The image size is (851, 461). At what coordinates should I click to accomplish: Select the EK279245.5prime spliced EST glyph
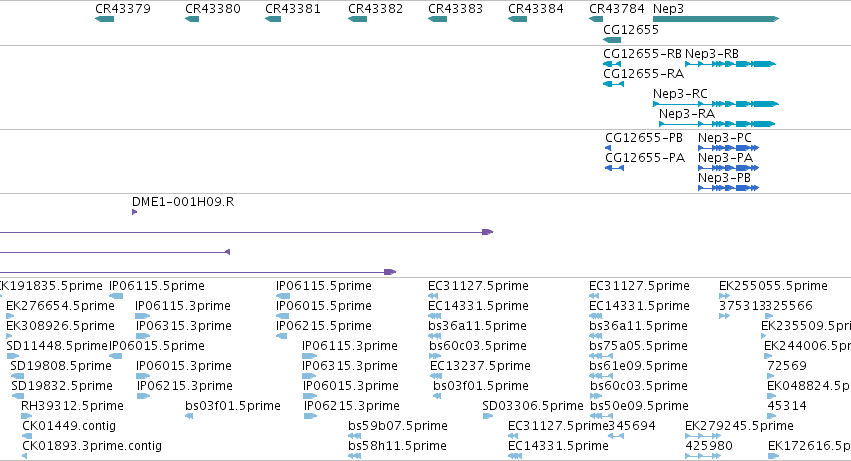[703, 436]
